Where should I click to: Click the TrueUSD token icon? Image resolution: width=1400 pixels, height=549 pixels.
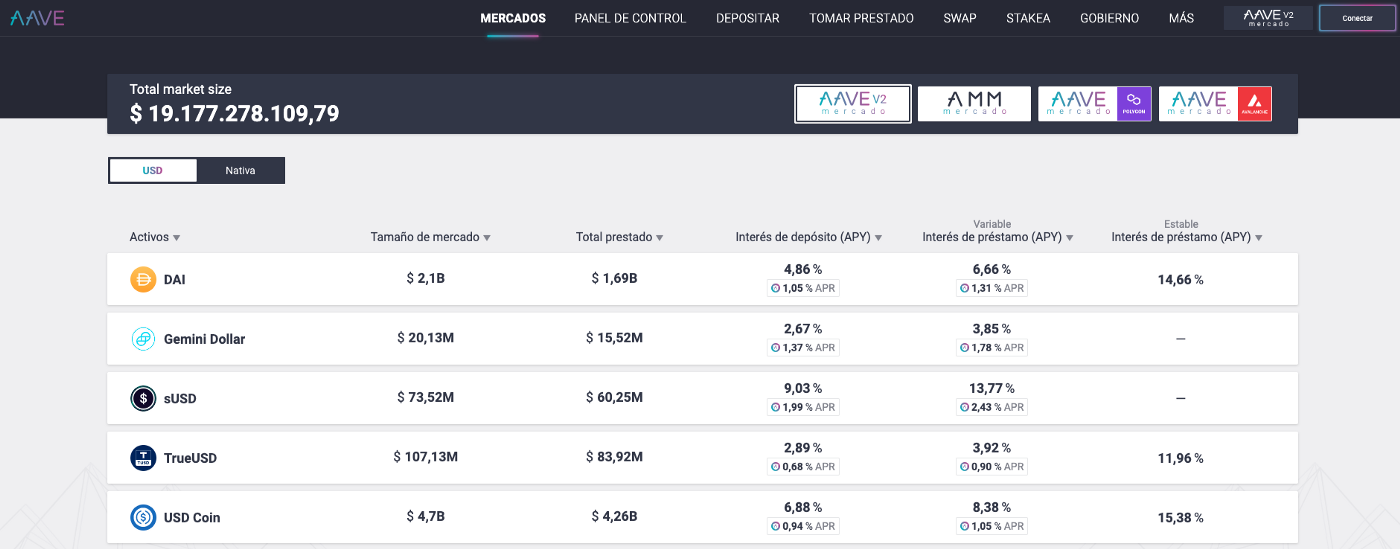pos(144,458)
